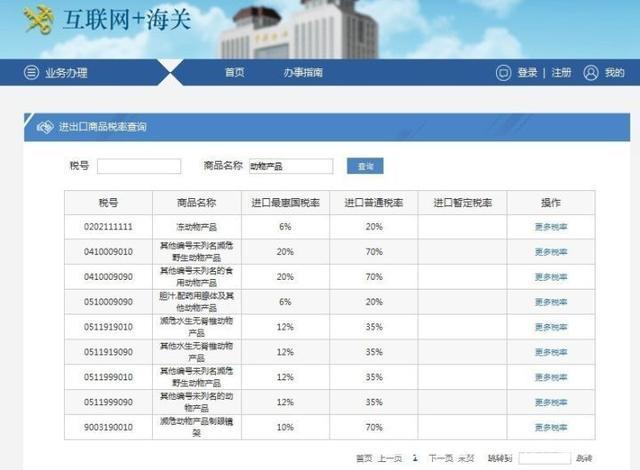The image size is (640, 470).
Task: Open 更多税率 for 0511919090
Action: 551,352
